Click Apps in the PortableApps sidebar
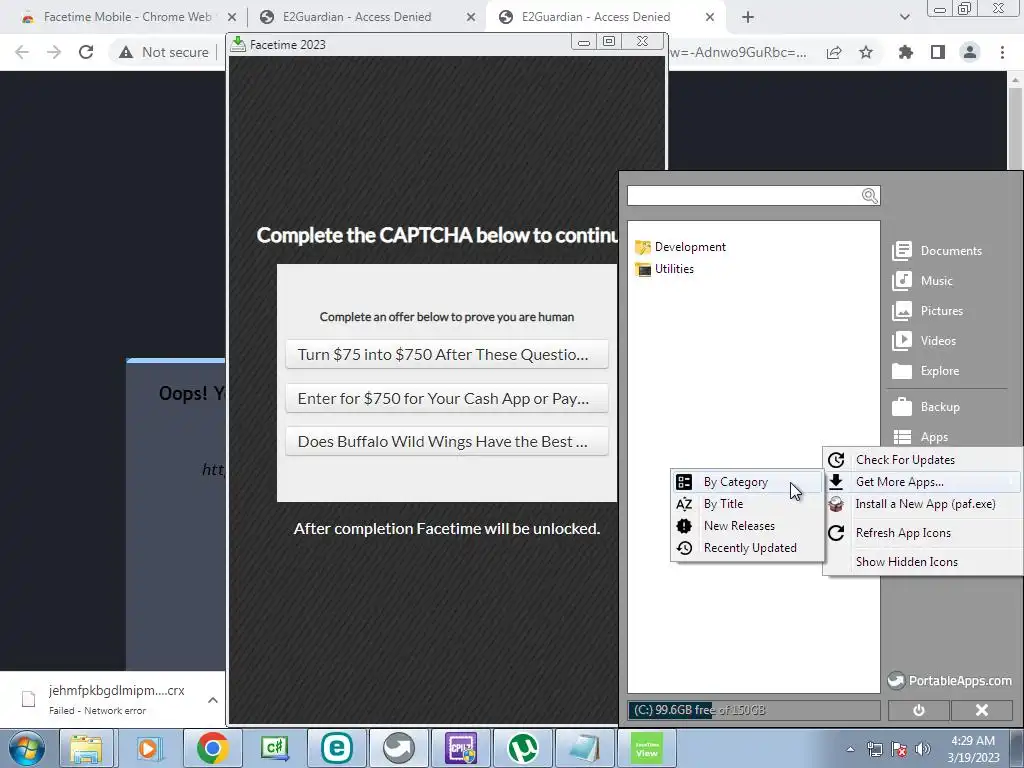 point(920,437)
